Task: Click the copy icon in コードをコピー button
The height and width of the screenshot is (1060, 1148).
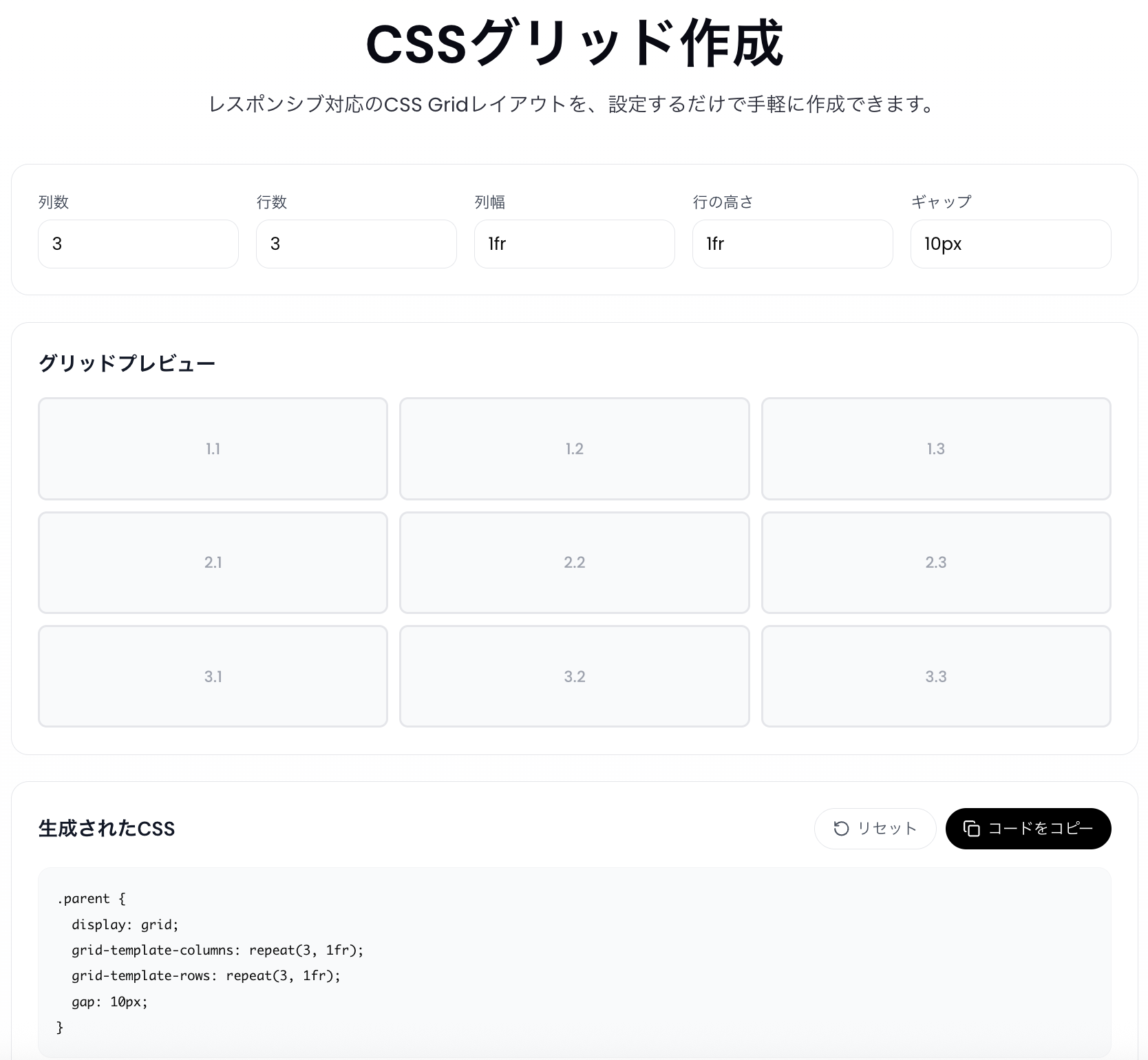Action: [x=972, y=829]
